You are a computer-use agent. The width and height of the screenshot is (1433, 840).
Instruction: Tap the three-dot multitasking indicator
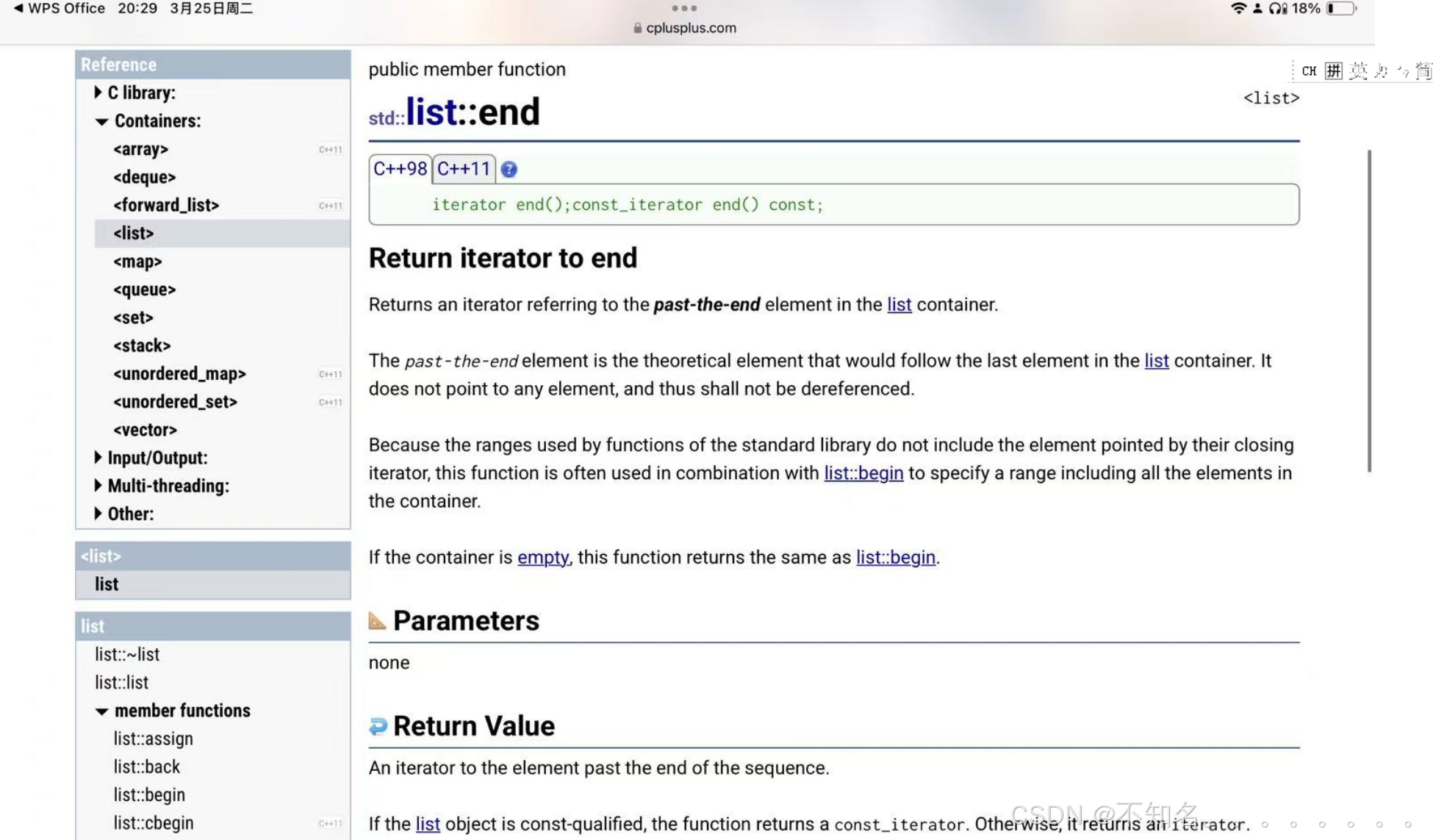click(684, 8)
